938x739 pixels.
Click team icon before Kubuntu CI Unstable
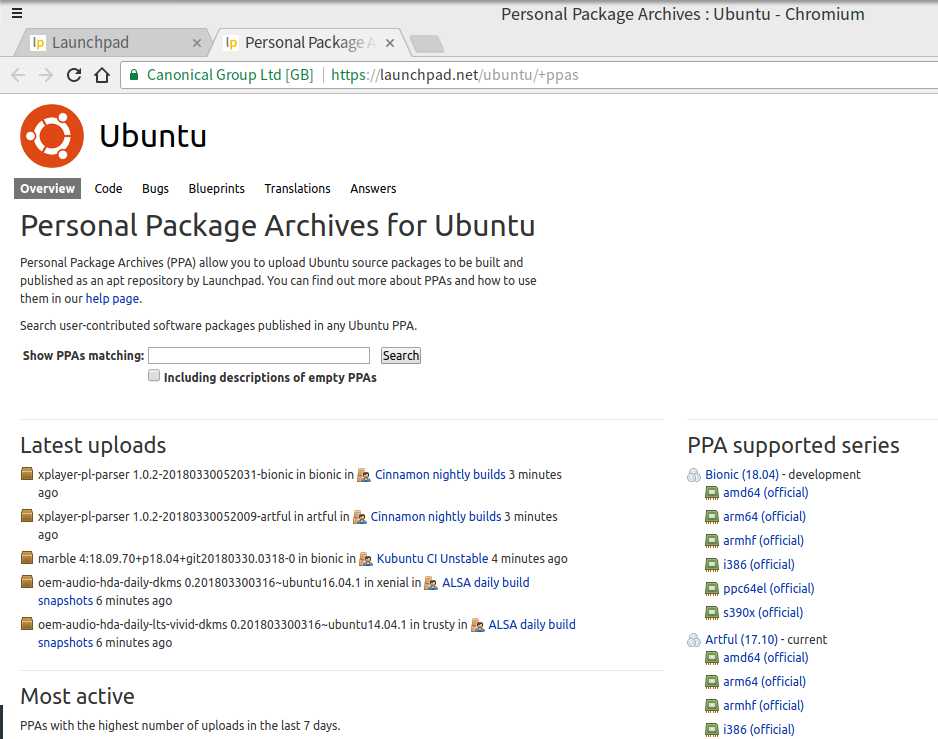click(x=366, y=559)
